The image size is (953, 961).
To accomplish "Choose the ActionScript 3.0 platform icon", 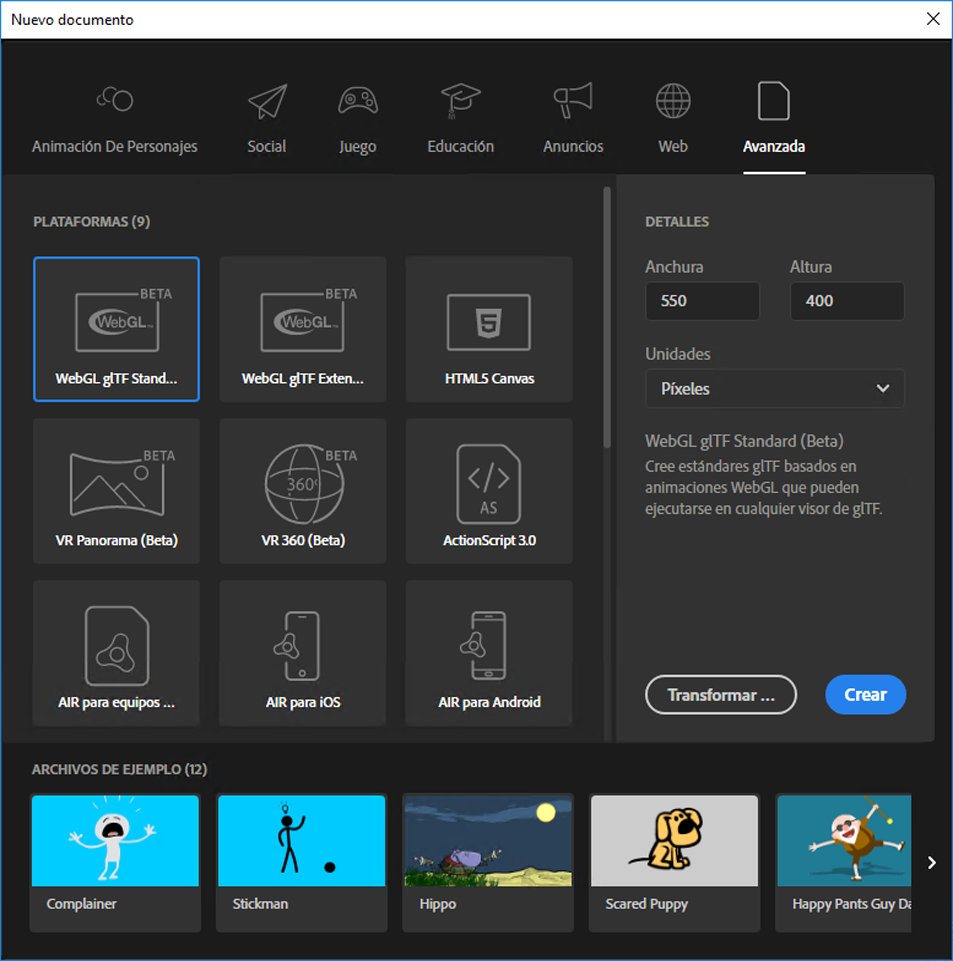I will pyautogui.click(x=487, y=490).
